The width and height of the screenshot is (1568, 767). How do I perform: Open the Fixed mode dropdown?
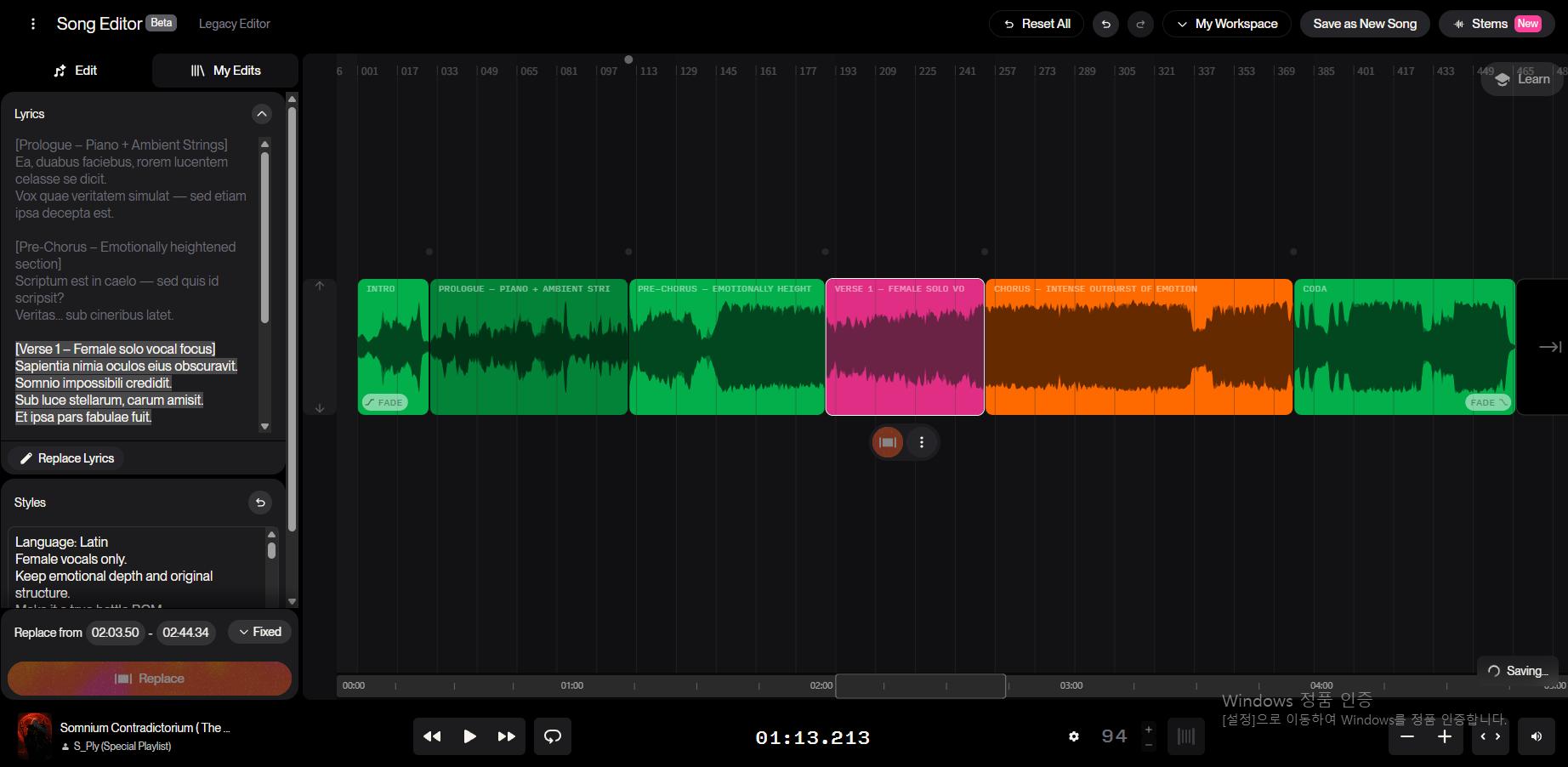click(x=259, y=632)
